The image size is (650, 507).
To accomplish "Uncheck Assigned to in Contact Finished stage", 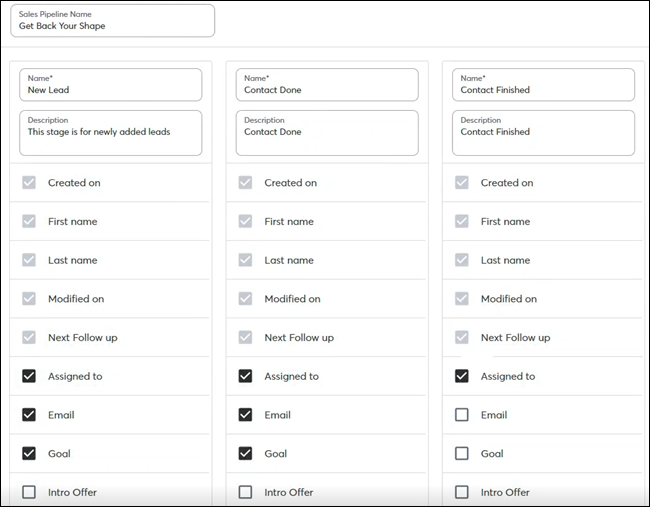I will [462, 376].
